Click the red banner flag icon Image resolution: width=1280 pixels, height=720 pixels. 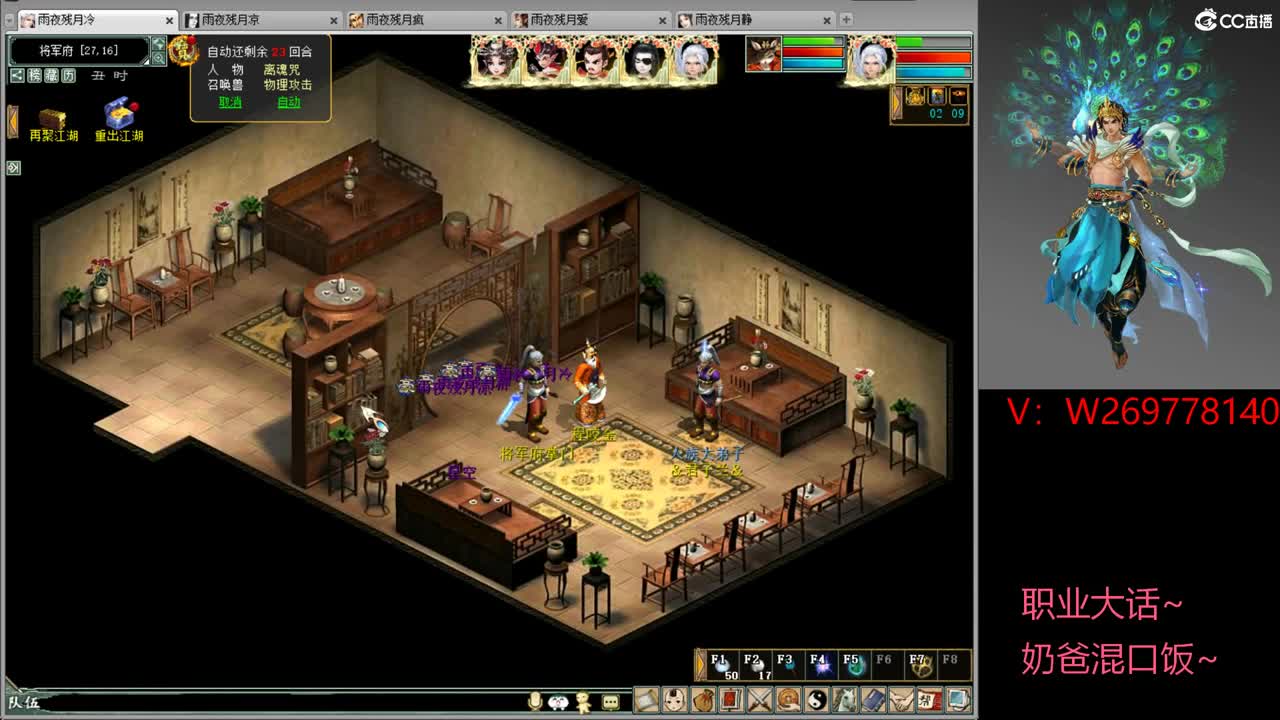click(732, 700)
